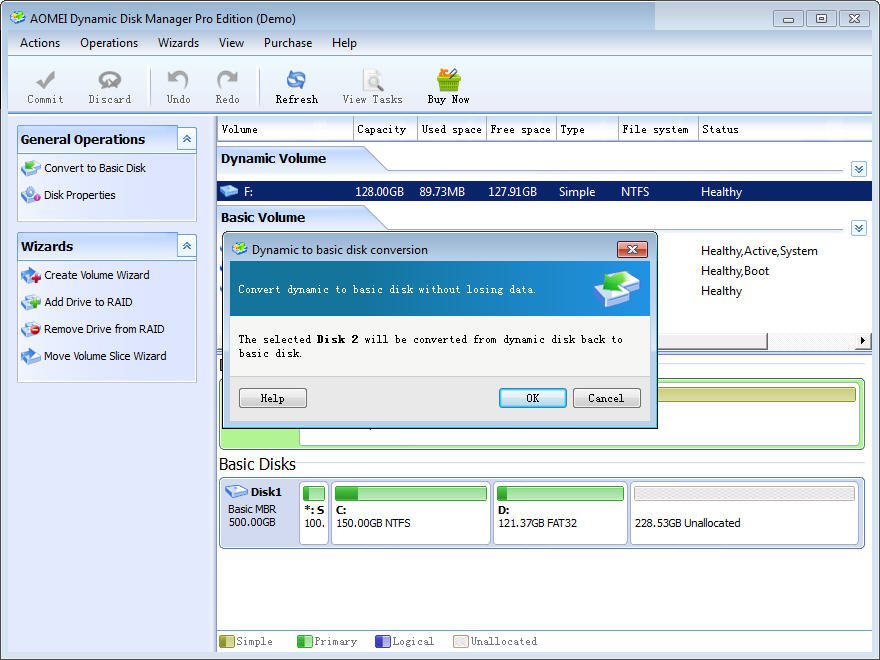Viewport: 880px width, 660px height.
Task: Maximize the AOMEI main window
Action: pyautogui.click(x=821, y=19)
